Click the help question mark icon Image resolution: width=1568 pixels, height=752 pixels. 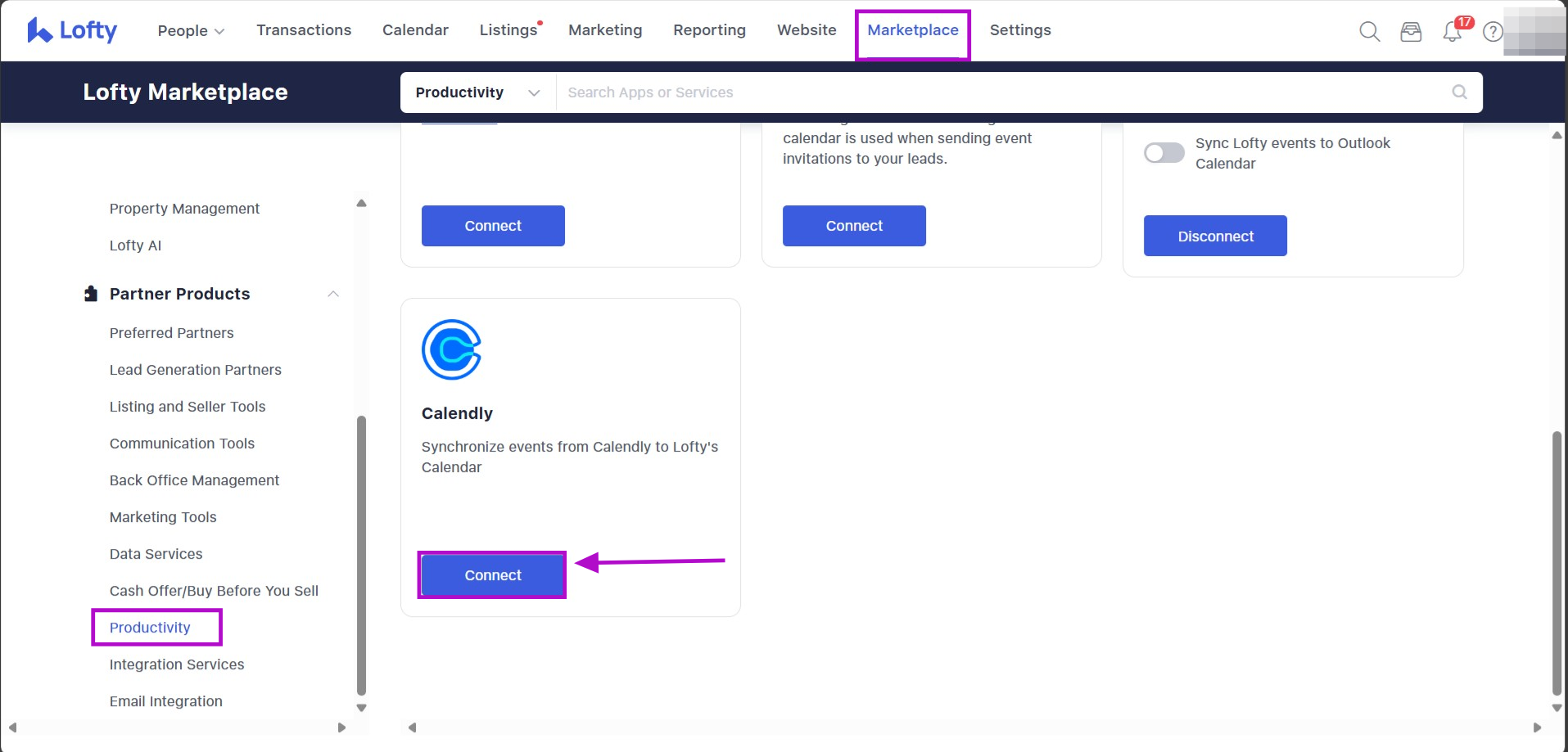coord(1493,32)
